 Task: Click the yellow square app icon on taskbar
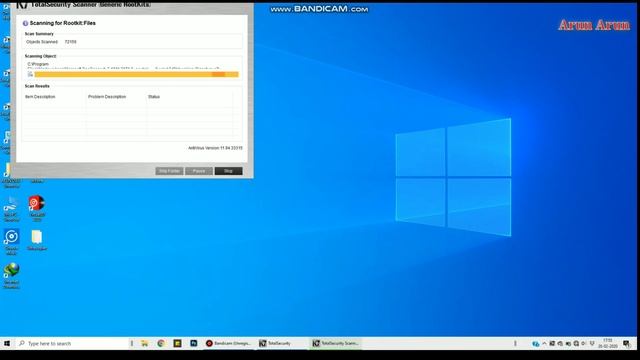pos(177,343)
